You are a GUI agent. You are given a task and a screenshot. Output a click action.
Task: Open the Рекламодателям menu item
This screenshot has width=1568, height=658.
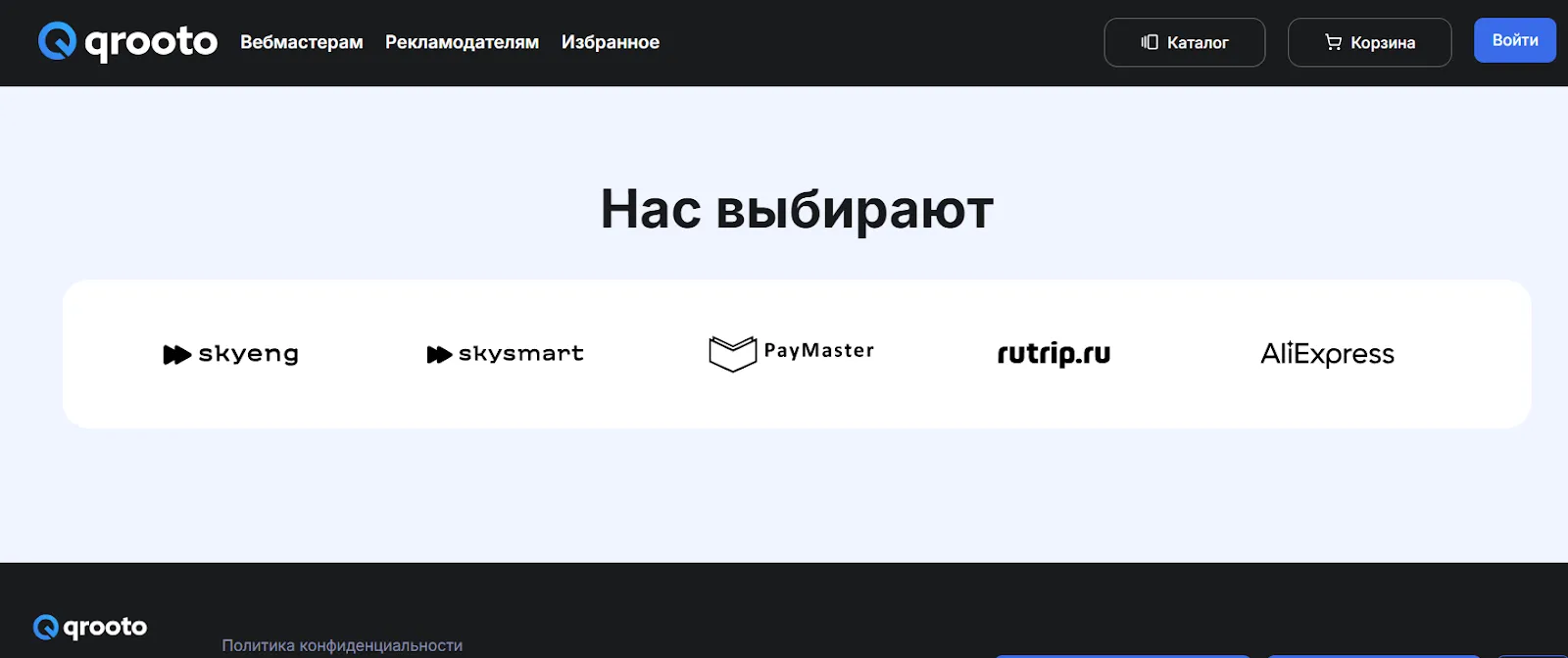point(462,42)
